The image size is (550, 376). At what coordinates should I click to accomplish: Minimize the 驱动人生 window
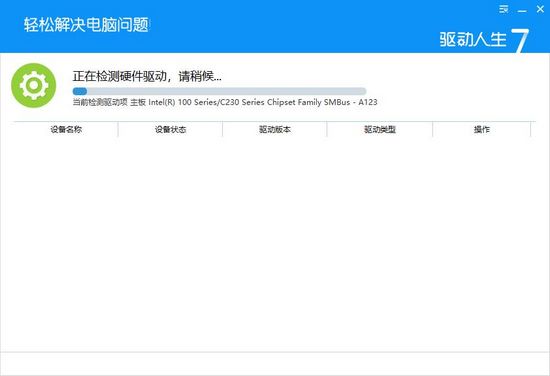[522, 11]
